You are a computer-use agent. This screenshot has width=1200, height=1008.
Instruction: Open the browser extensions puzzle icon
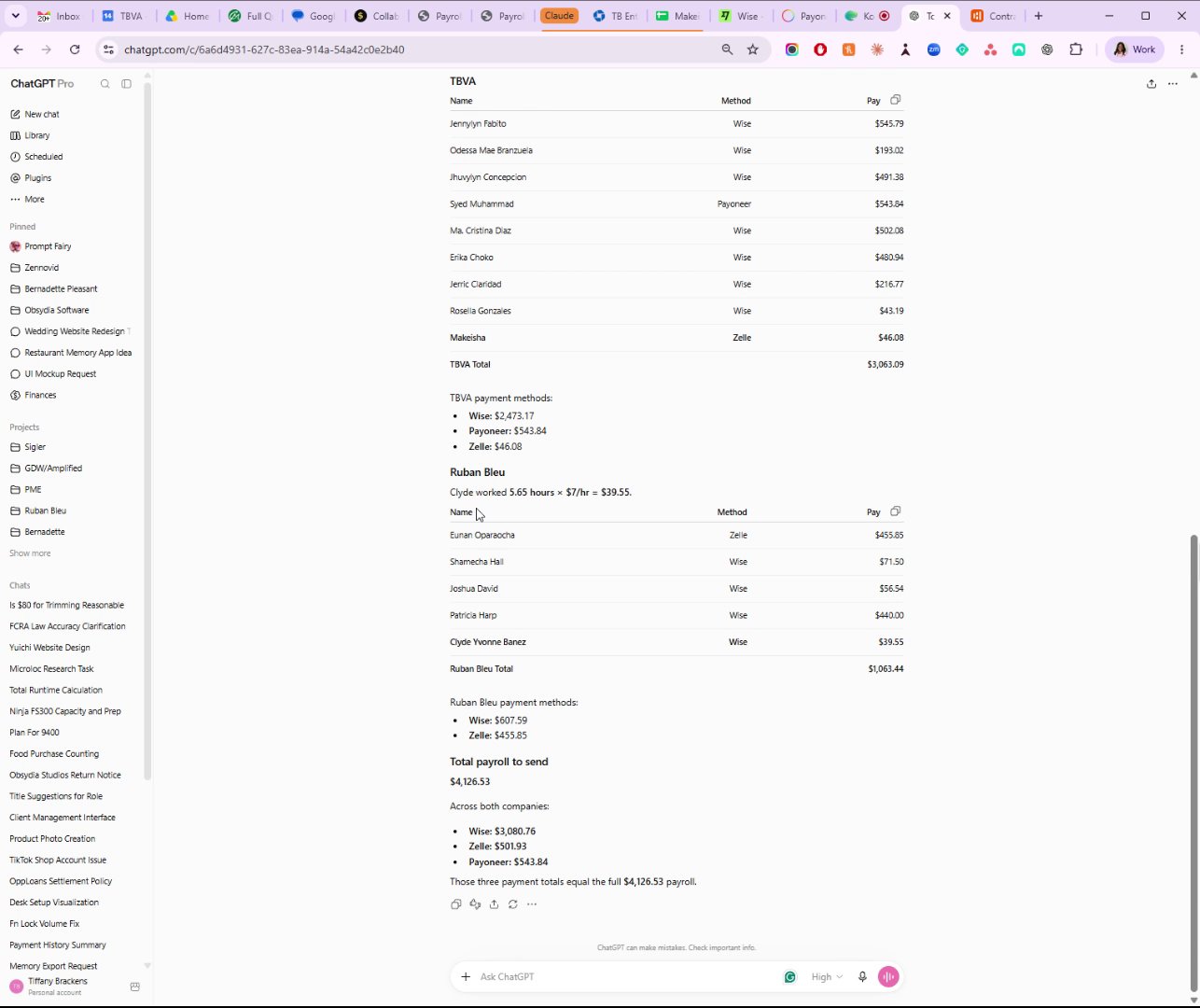click(1076, 49)
